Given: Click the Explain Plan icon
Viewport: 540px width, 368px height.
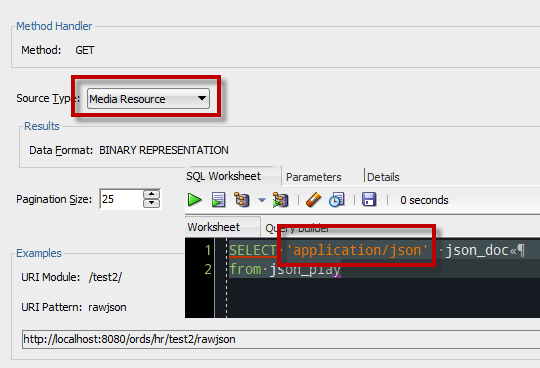Looking at the screenshot, I should [x=241, y=200].
